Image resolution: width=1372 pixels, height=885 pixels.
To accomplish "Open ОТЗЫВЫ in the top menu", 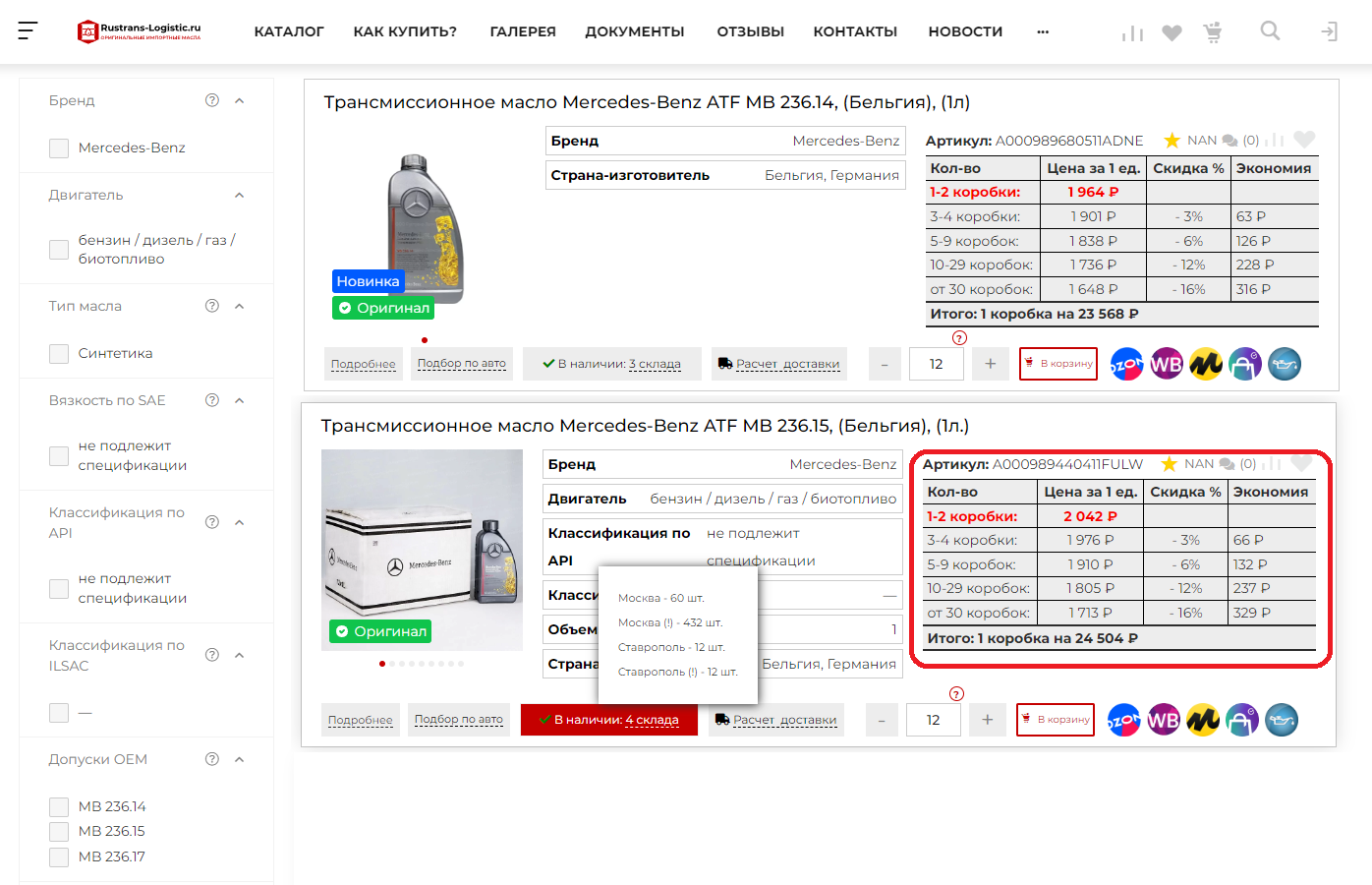I will [751, 31].
